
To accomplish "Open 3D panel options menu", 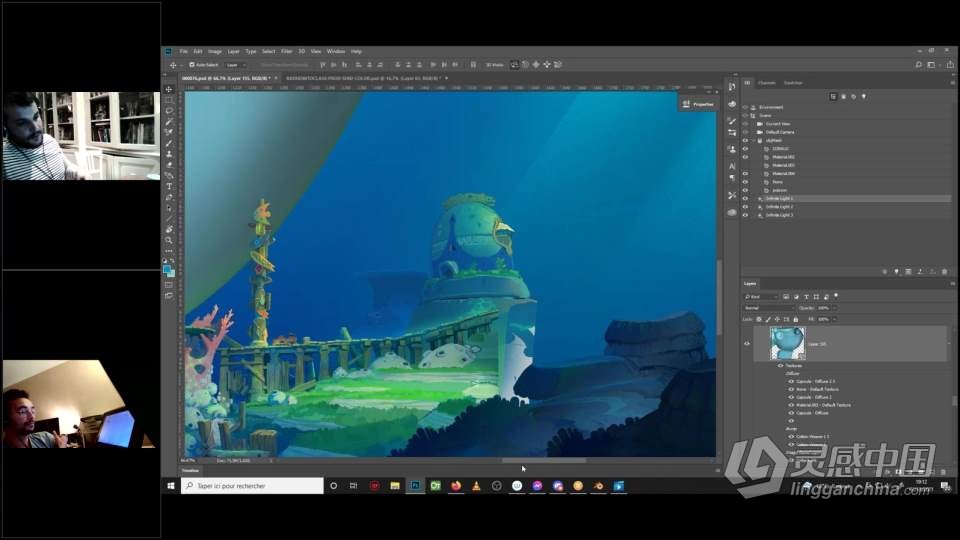I will [x=953, y=83].
